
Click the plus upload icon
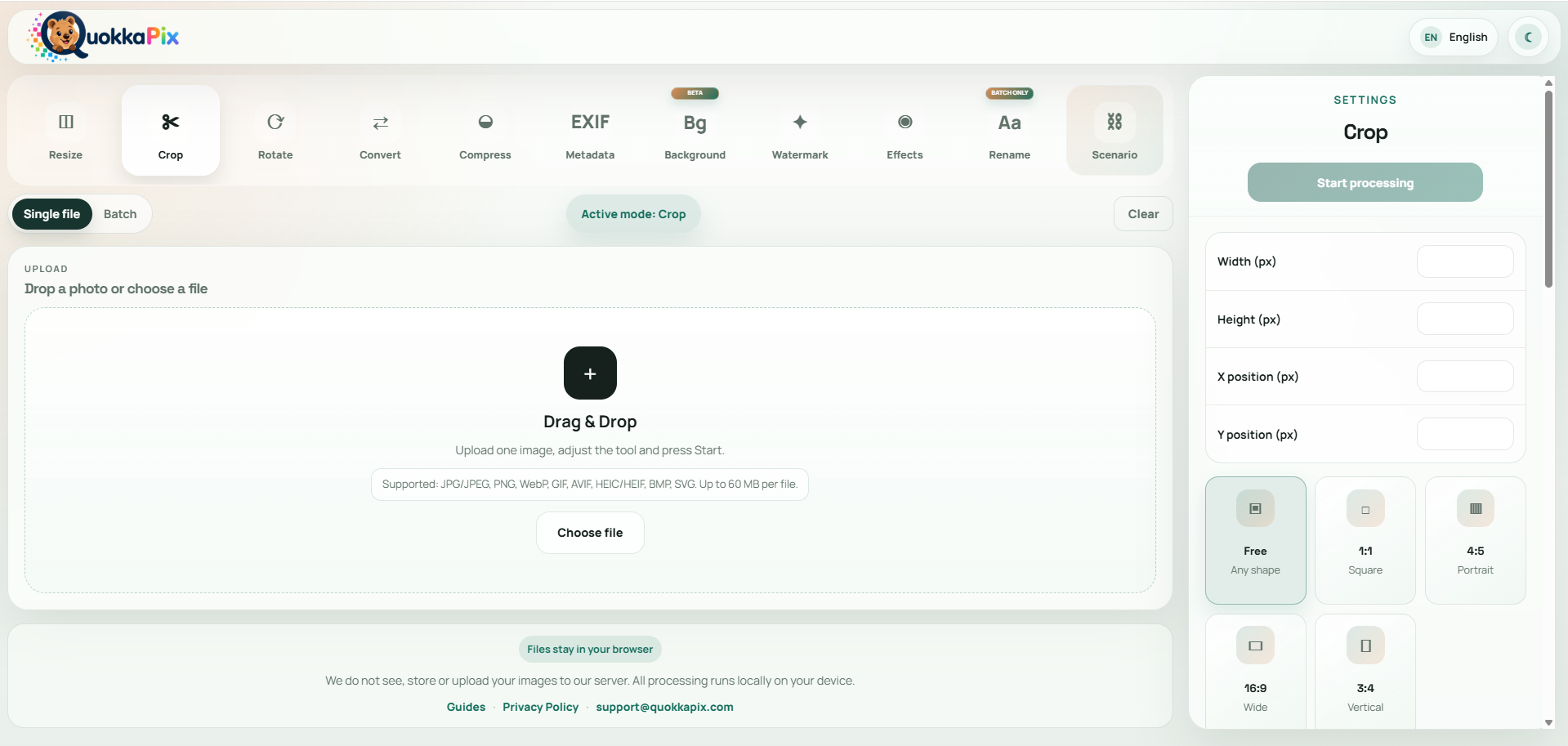click(x=590, y=373)
